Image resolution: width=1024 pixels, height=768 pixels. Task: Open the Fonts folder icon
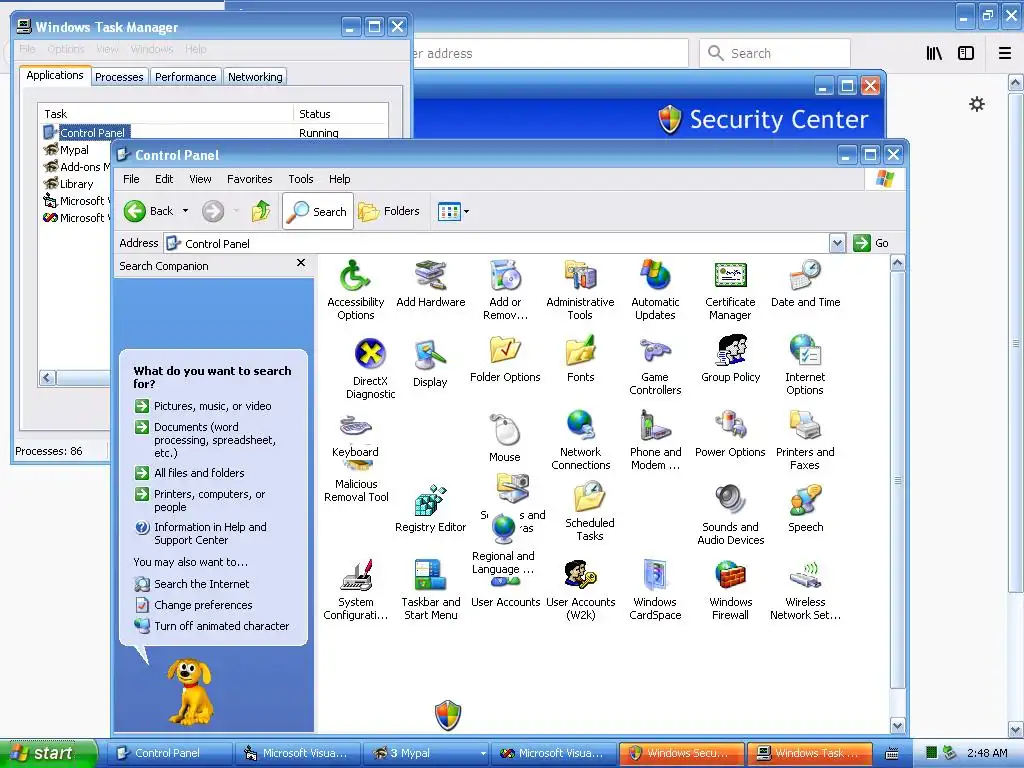tap(580, 359)
